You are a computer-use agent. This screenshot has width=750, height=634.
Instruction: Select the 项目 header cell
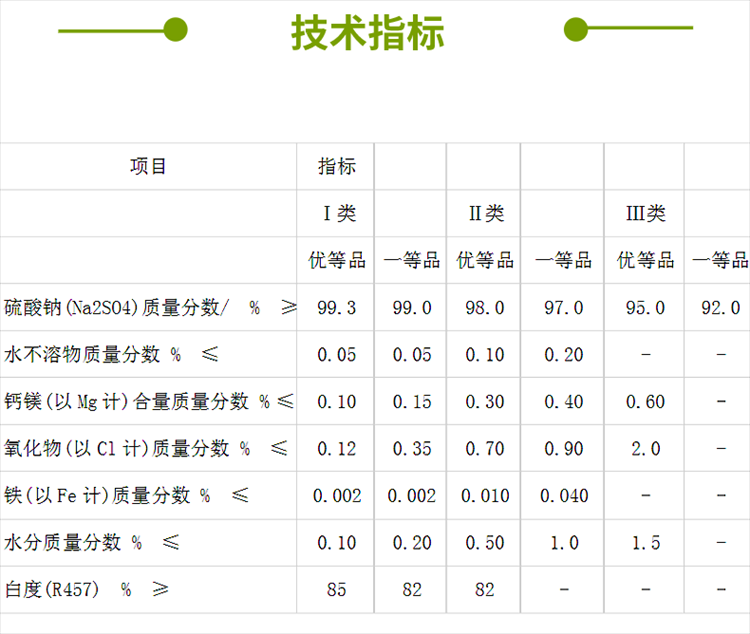tap(148, 167)
